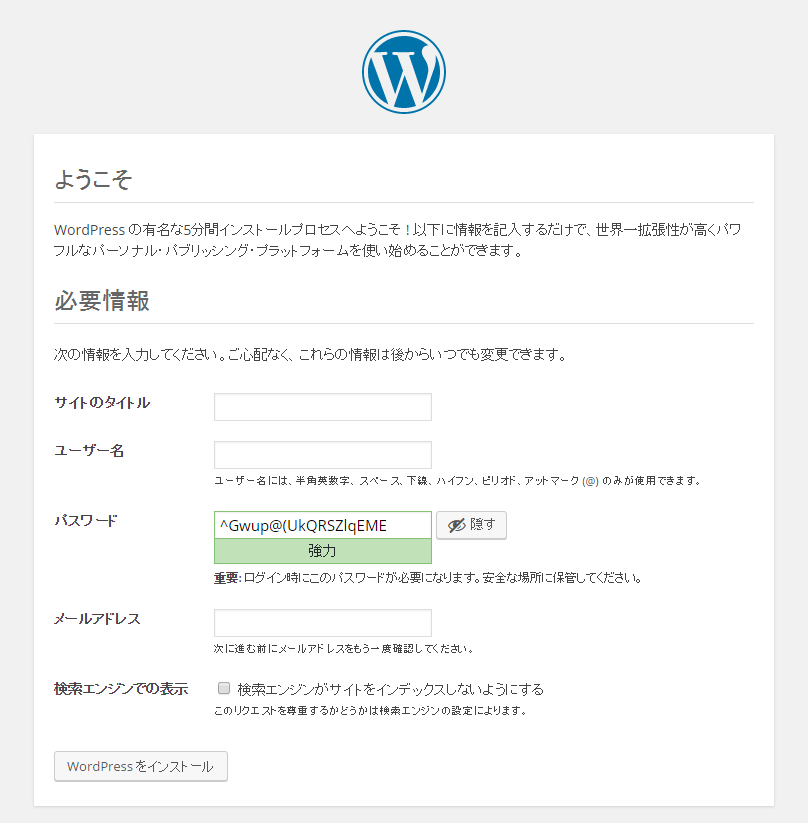Click the crossed-out eye icon beside password

(456, 525)
